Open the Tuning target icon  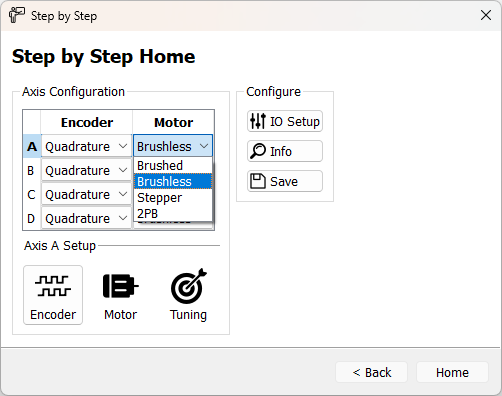point(188,295)
